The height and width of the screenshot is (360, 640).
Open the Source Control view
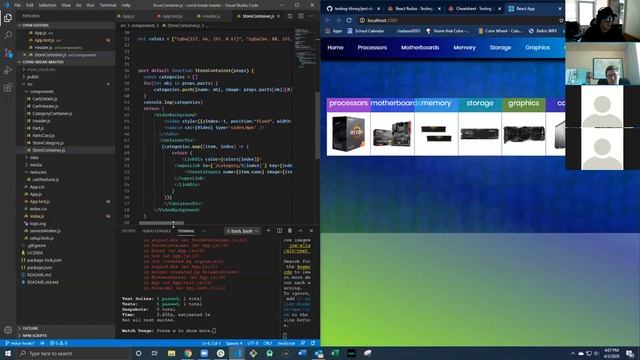[8, 53]
